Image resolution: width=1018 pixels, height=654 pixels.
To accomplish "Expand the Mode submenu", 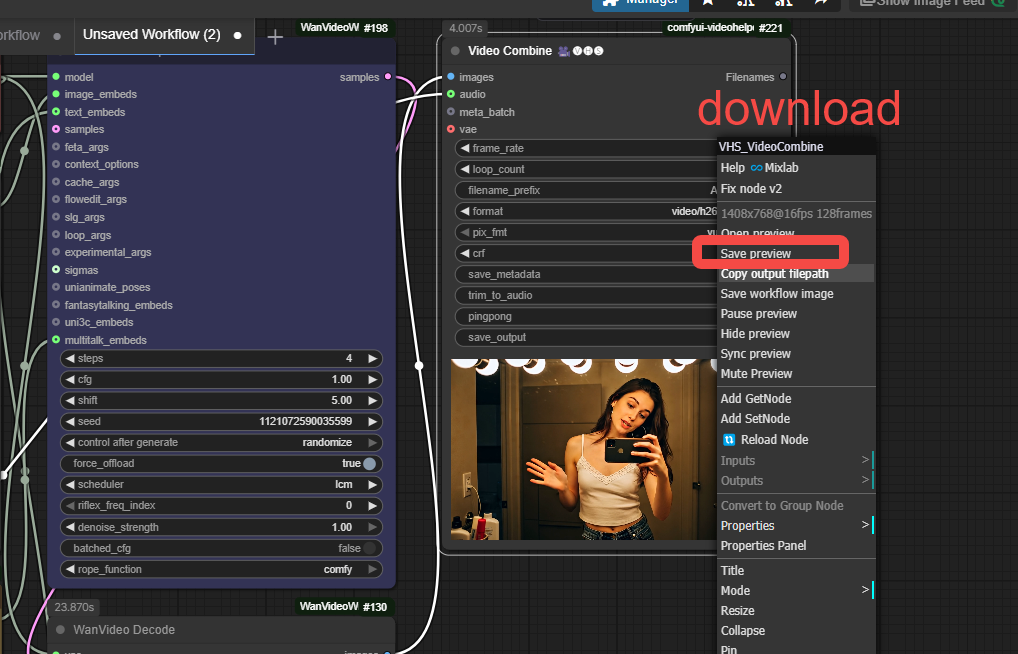I will 796,590.
